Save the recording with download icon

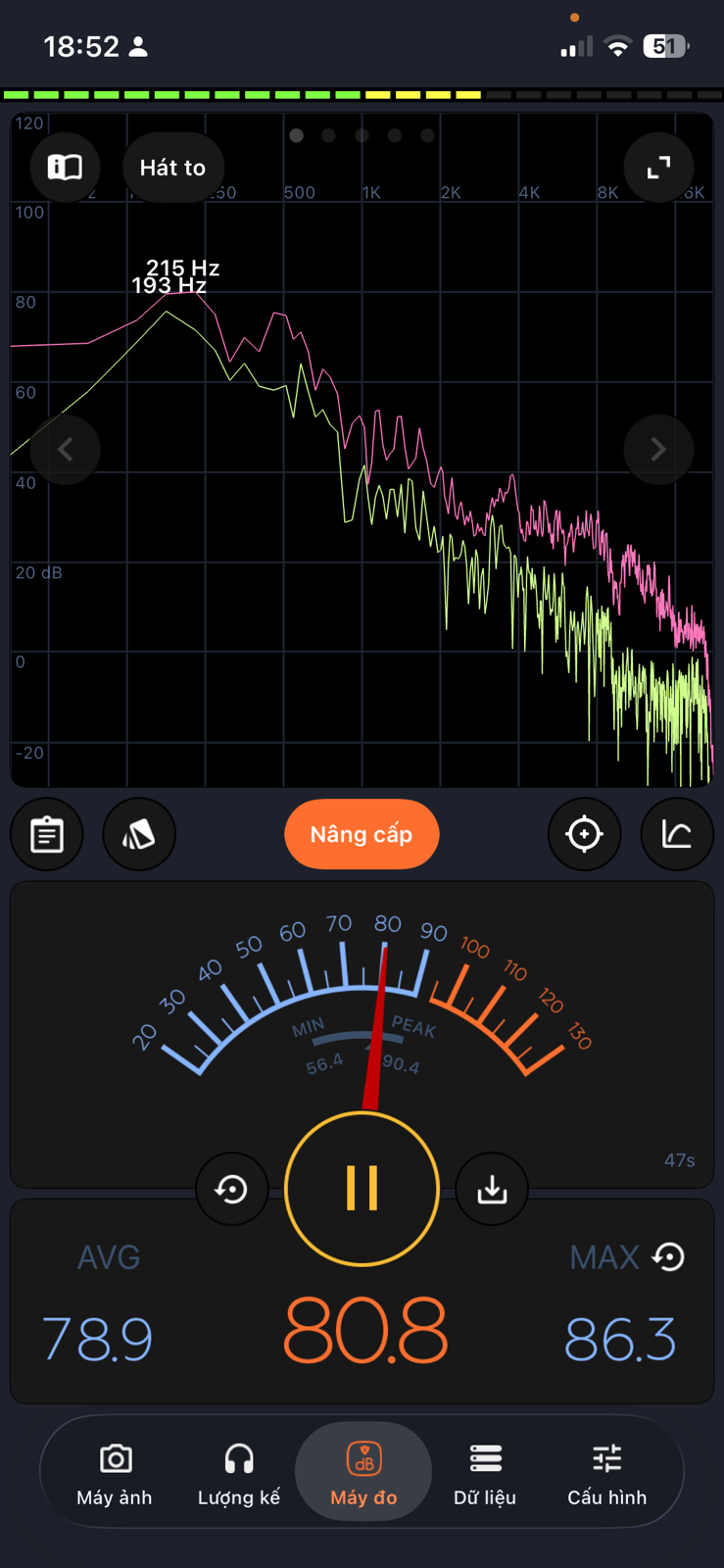coord(492,1190)
